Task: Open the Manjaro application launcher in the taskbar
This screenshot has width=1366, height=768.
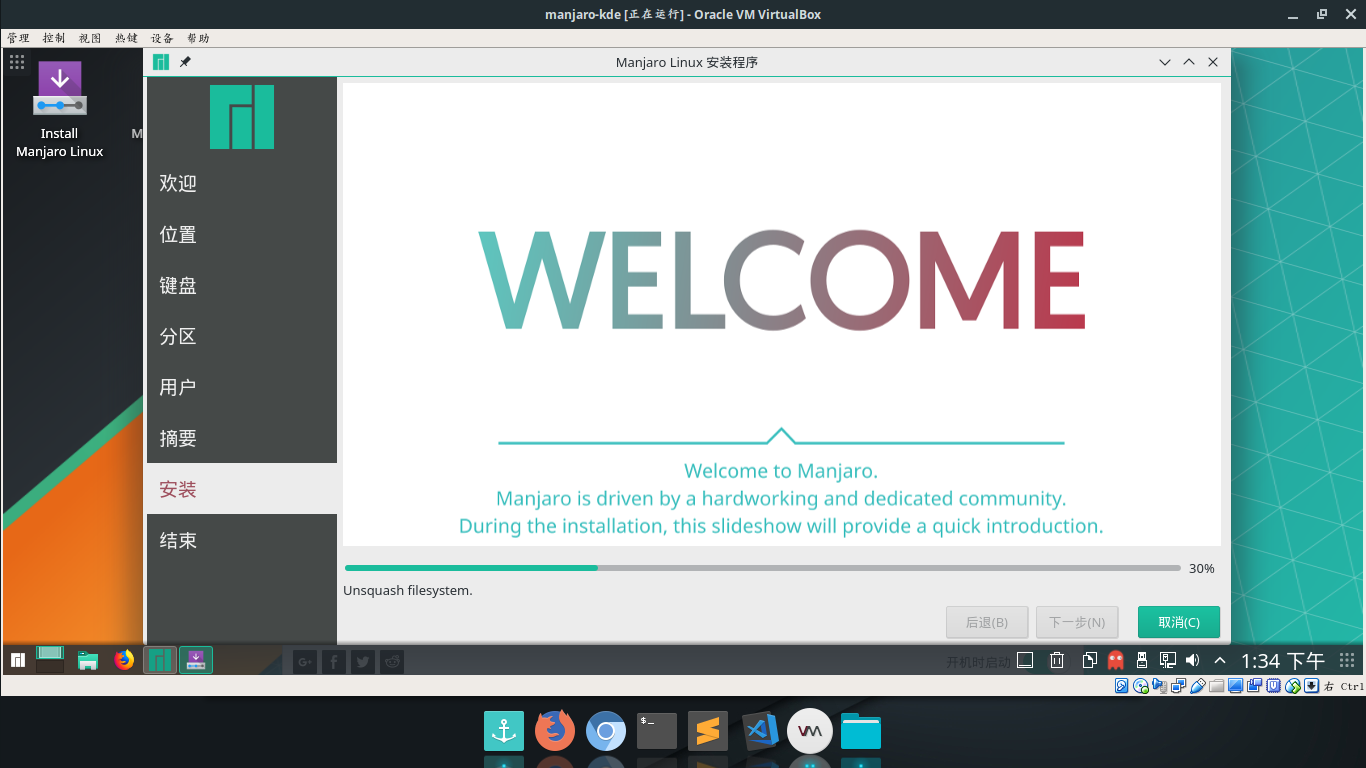Action: [x=18, y=660]
